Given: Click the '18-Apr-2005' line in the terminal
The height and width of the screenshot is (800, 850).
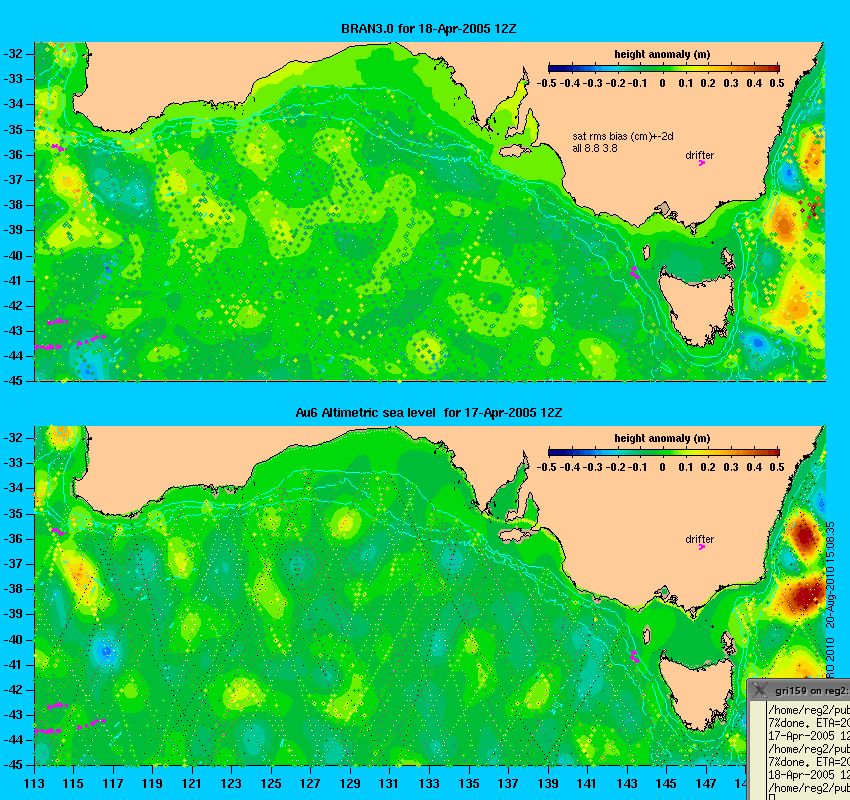Looking at the screenshot, I should point(809,775).
